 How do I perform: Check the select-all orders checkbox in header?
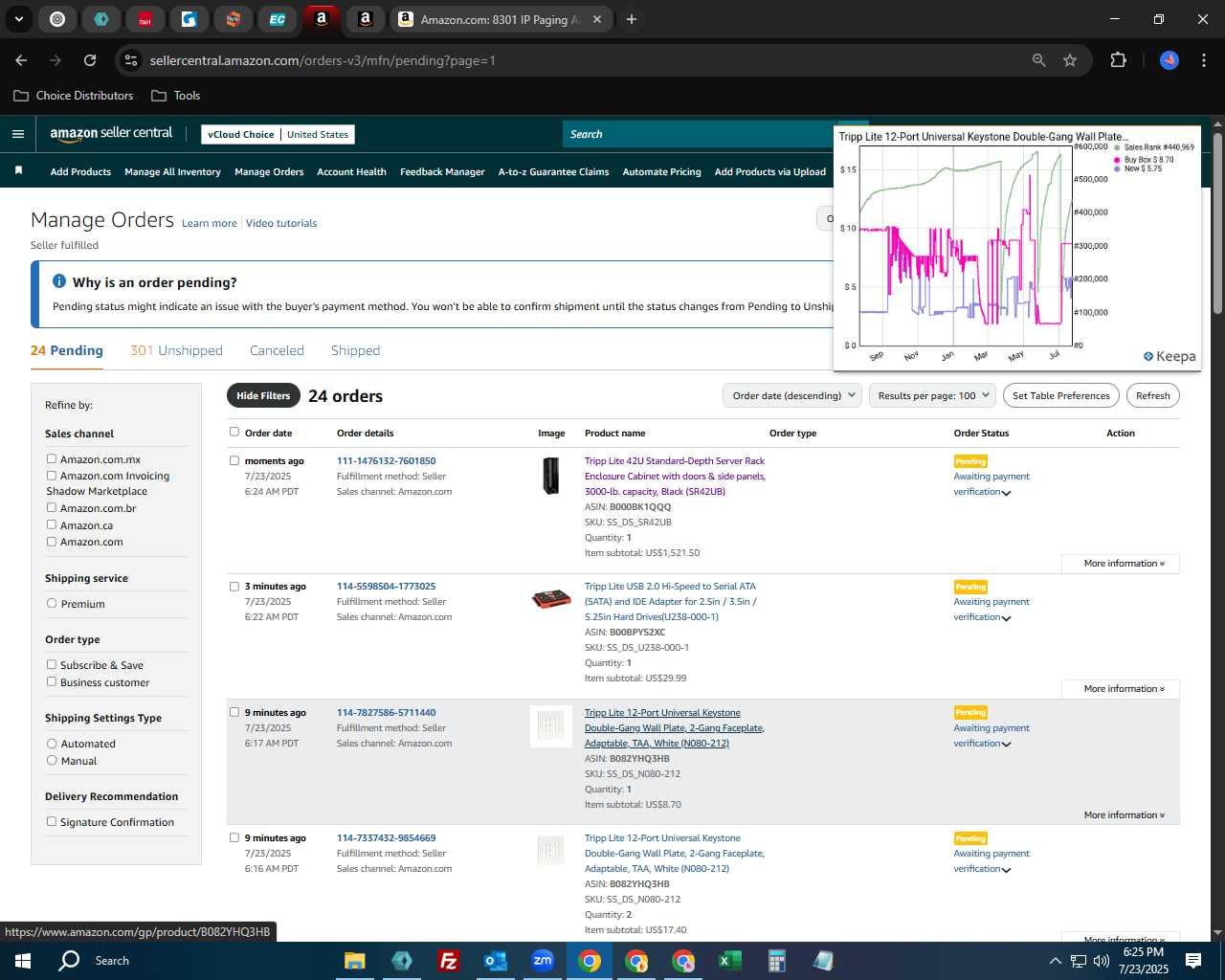pyautogui.click(x=234, y=432)
